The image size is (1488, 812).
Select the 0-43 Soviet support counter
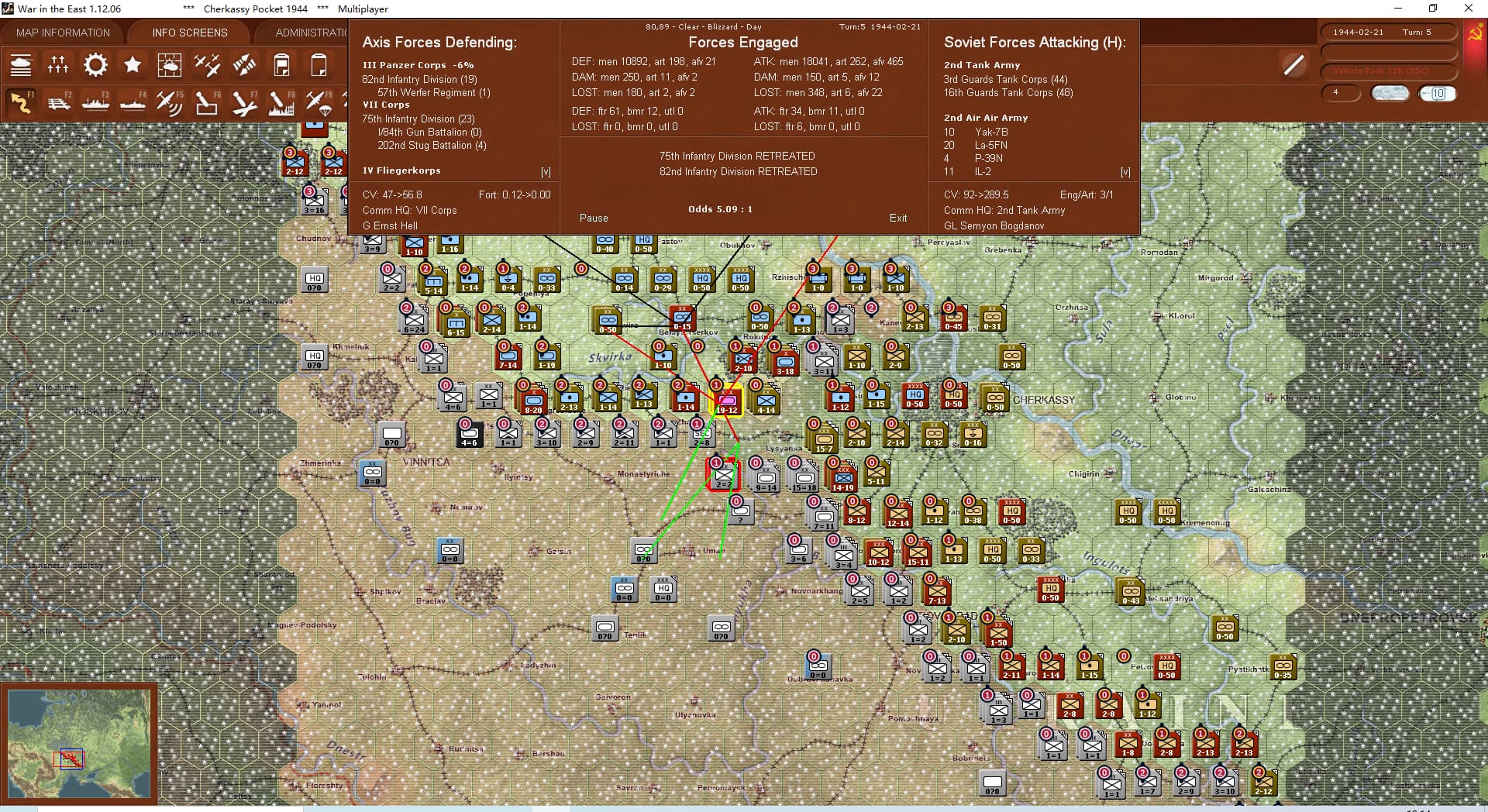(x=1131, y=590)
